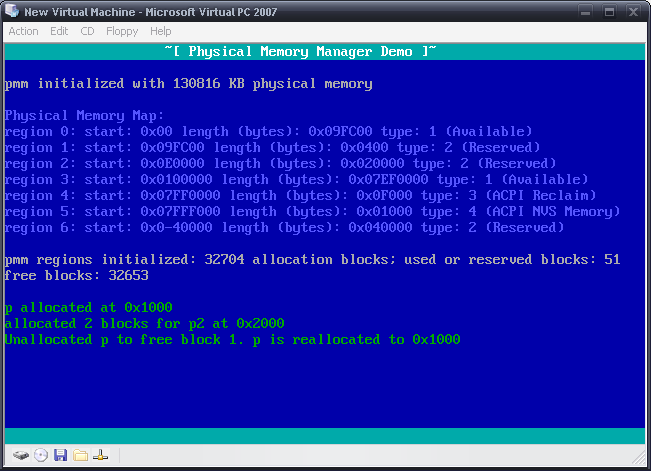Open the Floppy menu
This screenshot has width=651, height=471.
click(122, 32)
